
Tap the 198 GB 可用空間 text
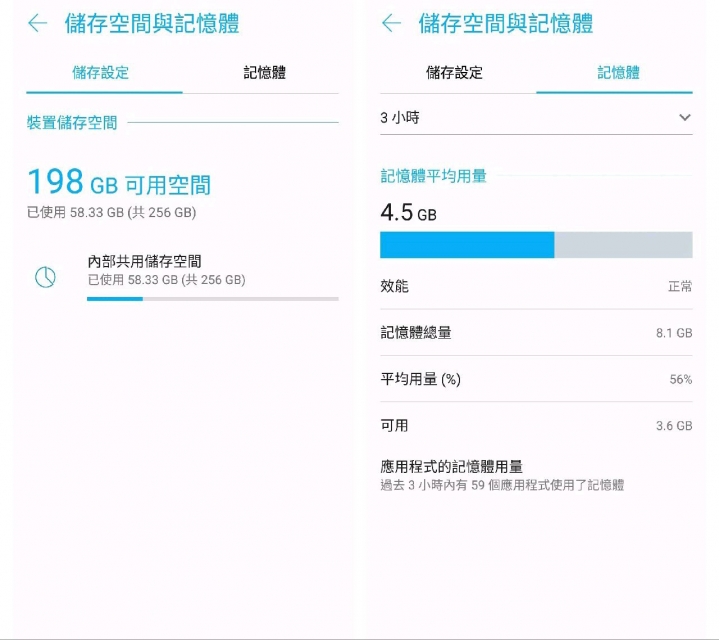tap(119, 182)
